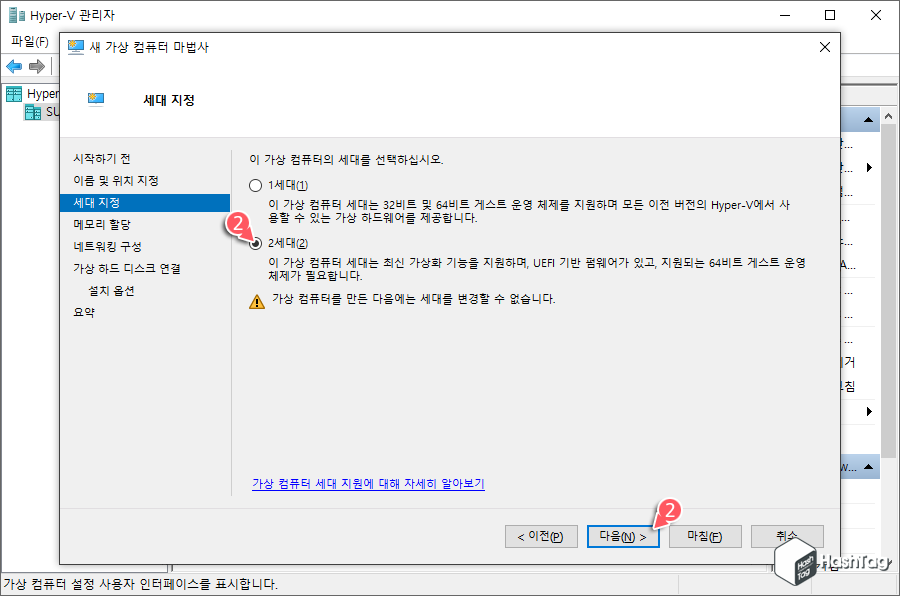Click the 이 가상 컴퓨터의 세대를 선택하십시오 text
The height and width of the screenshot is (596, 900).
point(346,160)
